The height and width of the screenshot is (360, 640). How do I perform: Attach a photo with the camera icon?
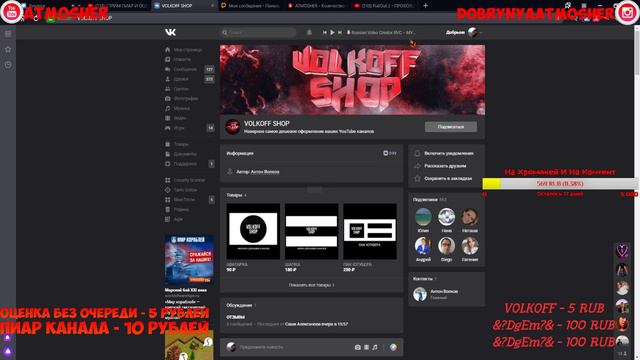[358, 347]
